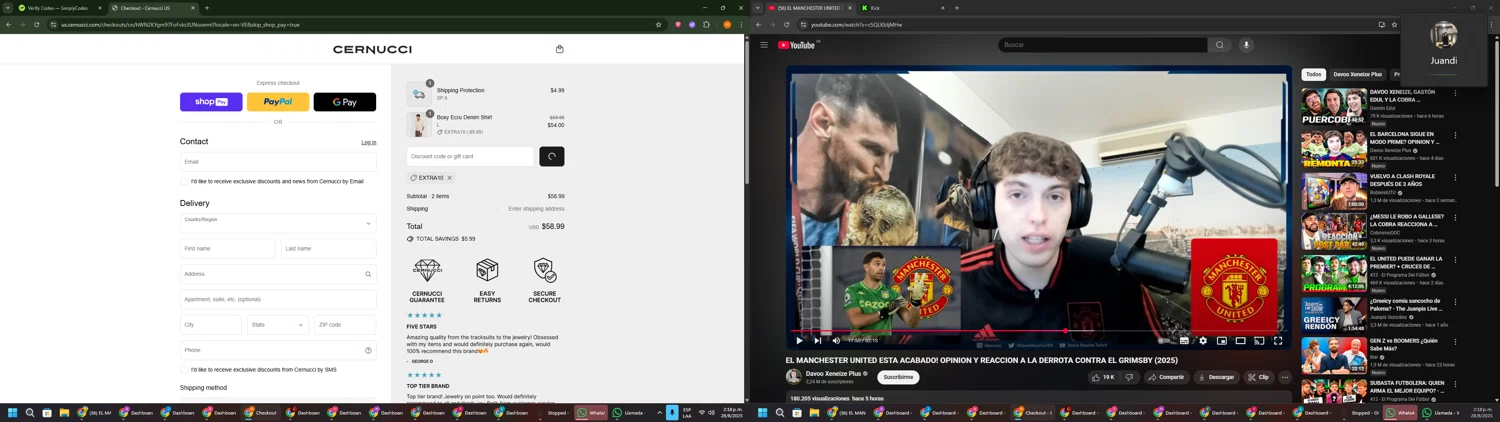Screen dimensions: 1500x422
Task: Seek on the YouTube progress bar
Action: [1038, 331]
